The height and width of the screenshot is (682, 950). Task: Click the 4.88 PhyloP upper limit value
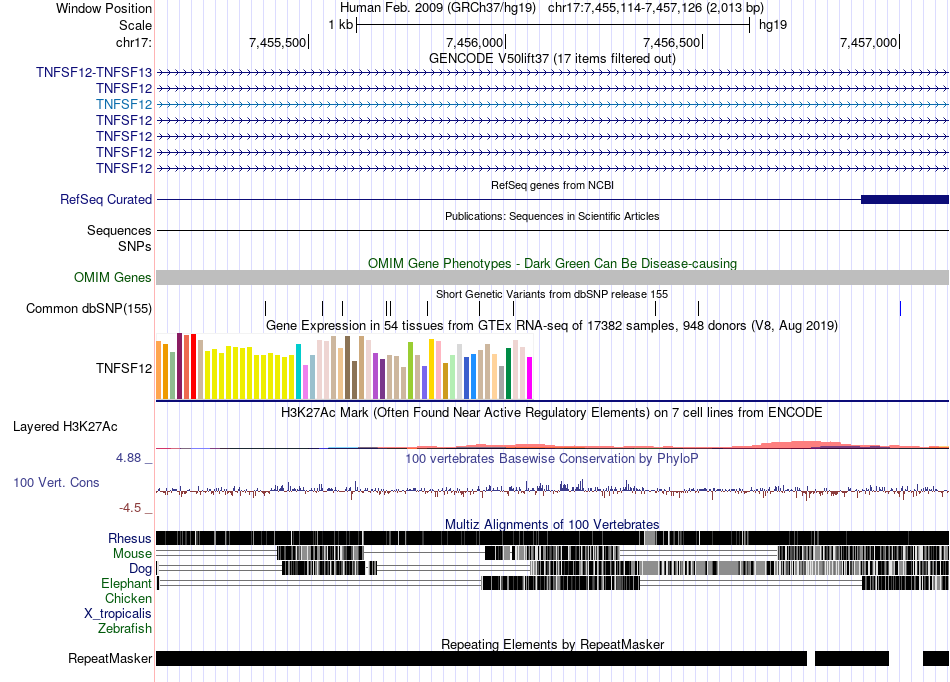[128, 458]
